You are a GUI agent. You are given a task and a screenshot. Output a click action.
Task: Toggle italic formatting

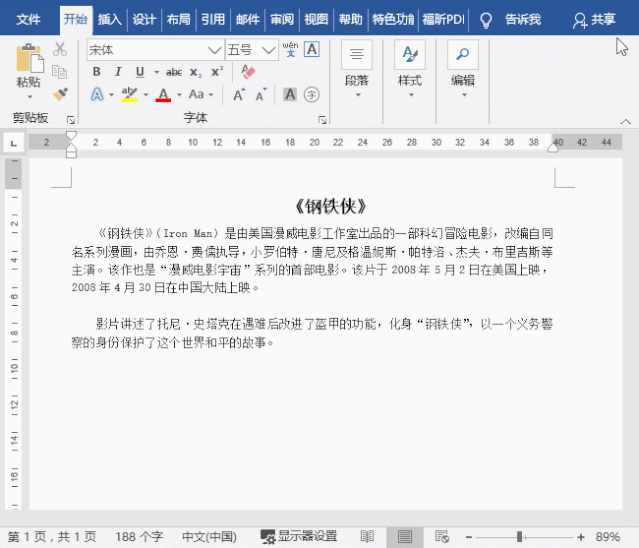(118, 72)
